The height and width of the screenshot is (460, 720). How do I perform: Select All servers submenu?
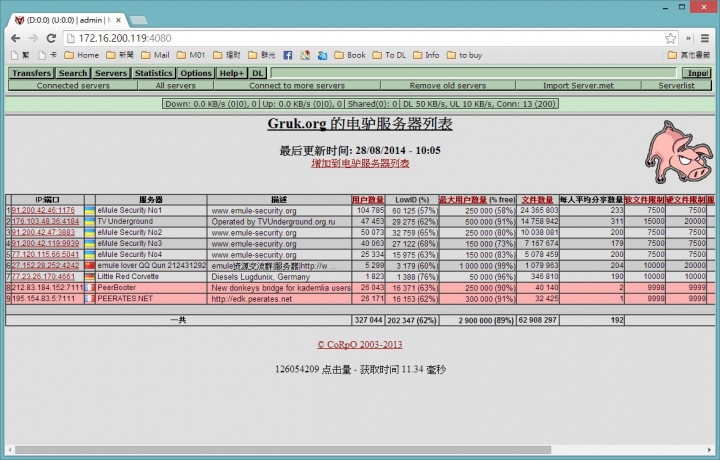[175, 85]
